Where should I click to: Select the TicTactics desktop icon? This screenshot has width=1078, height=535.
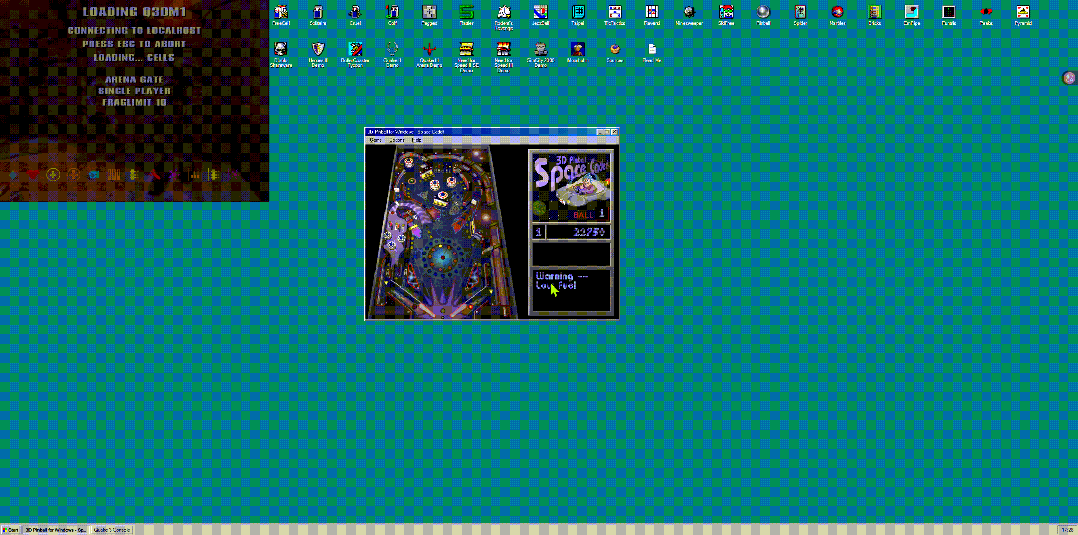[615, 15]
